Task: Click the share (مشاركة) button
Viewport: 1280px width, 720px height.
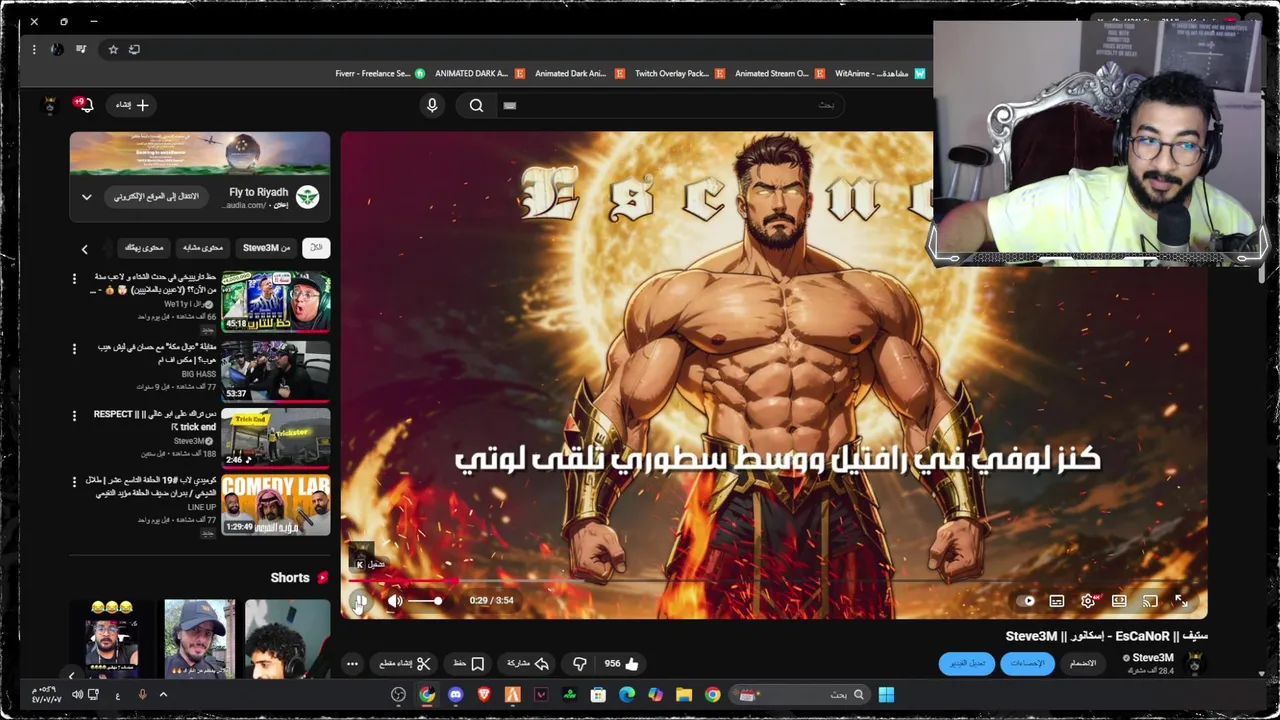Action: tap(528, 663)
